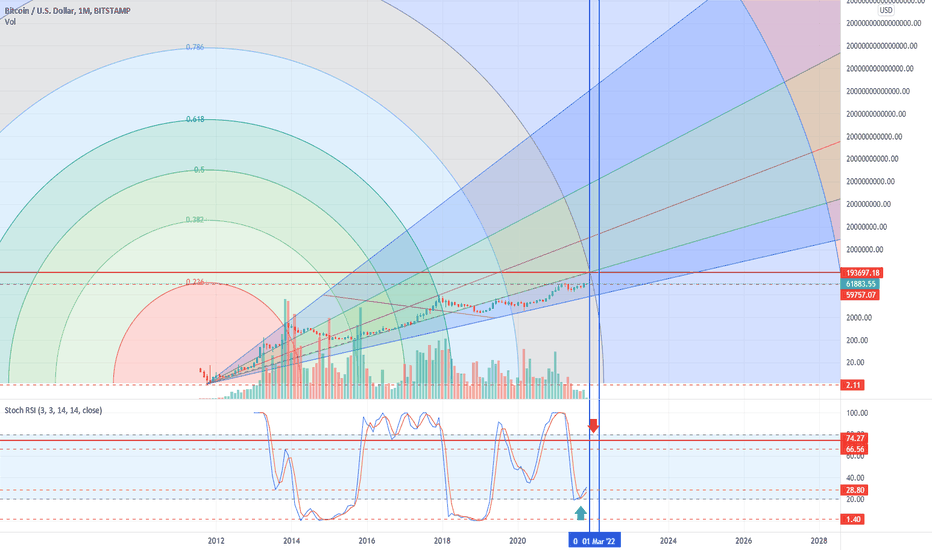Viewport: 932px width, 550px height.
Task: Click the 2026 label on time axis
Action: 744,541
